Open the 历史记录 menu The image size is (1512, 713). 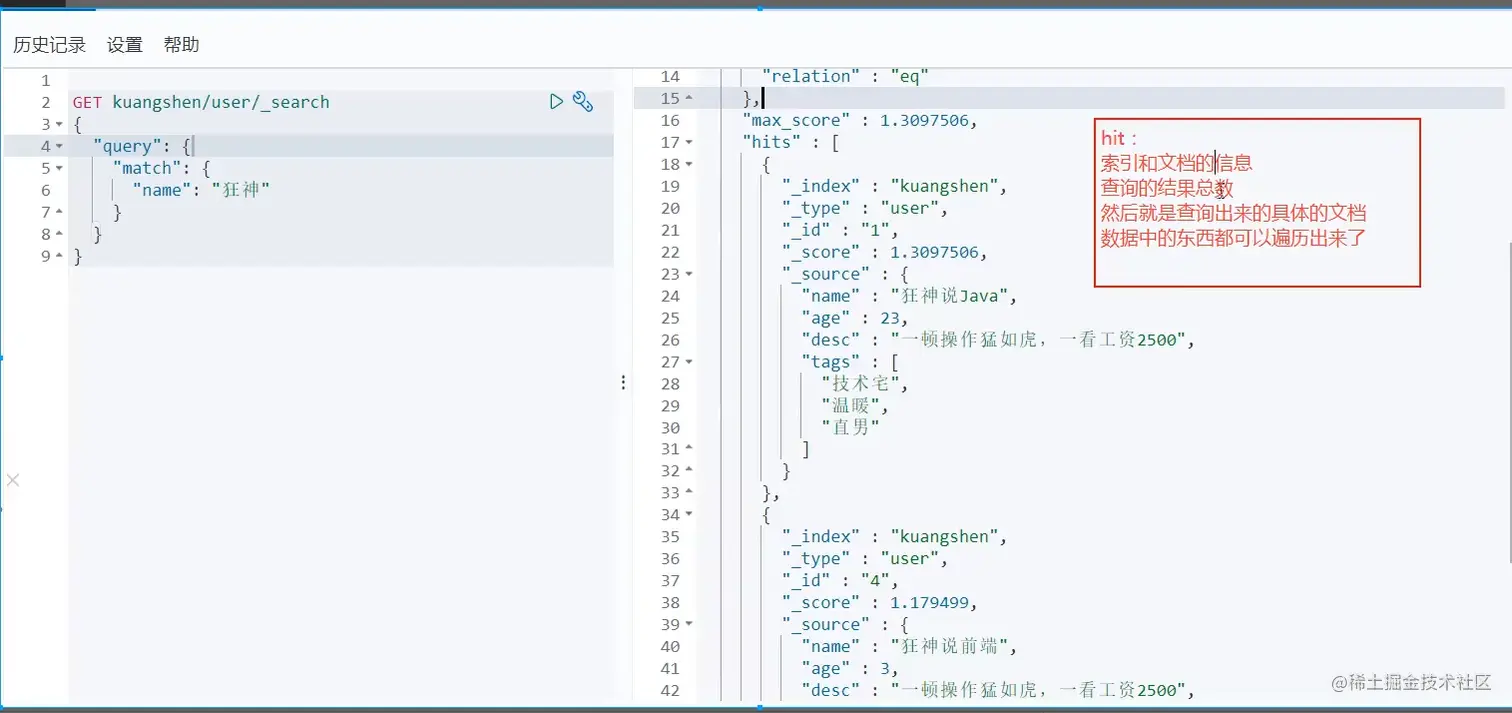49,45
